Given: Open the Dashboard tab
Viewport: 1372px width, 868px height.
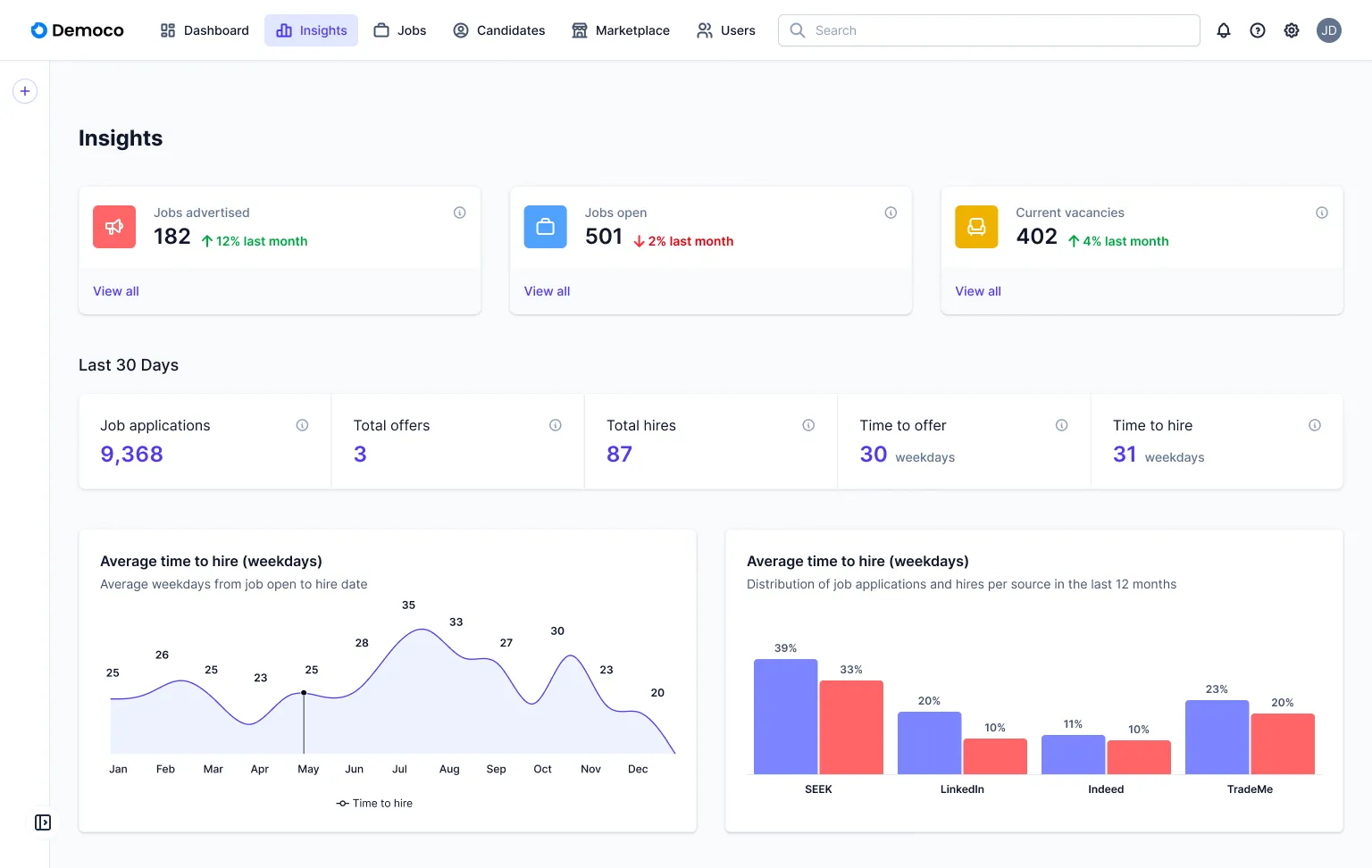Looking at the screenshot, I should pyautogui.click(x=205, y=30).
